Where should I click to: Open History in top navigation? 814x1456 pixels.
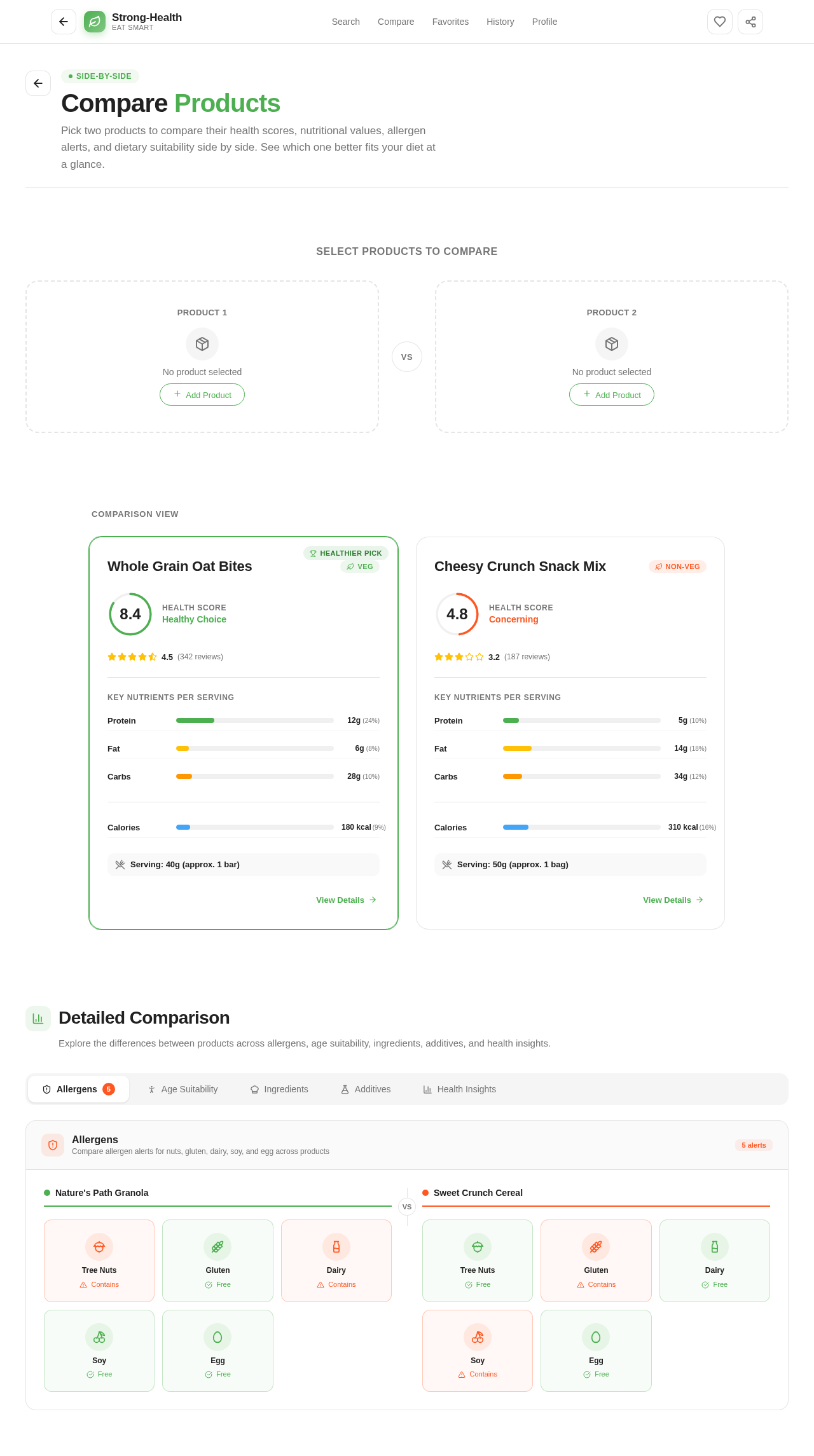click(x=500, y=22)
